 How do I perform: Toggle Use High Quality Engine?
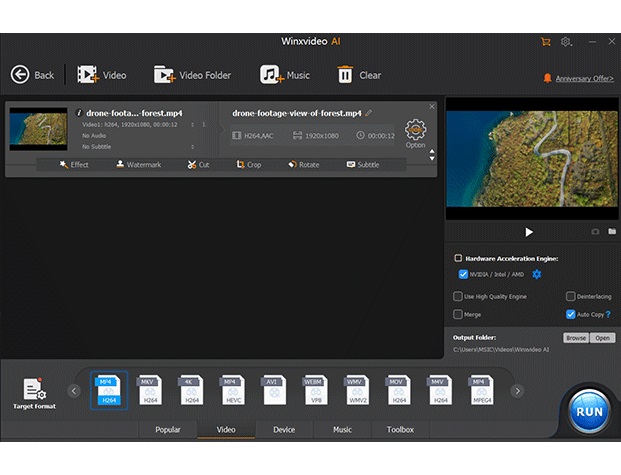[x=458, y=297]
